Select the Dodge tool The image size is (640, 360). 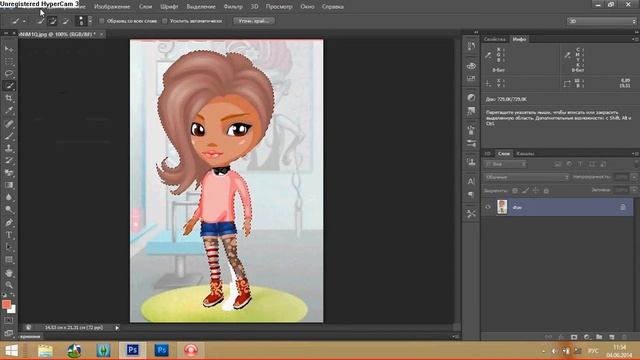coord(9,210)
